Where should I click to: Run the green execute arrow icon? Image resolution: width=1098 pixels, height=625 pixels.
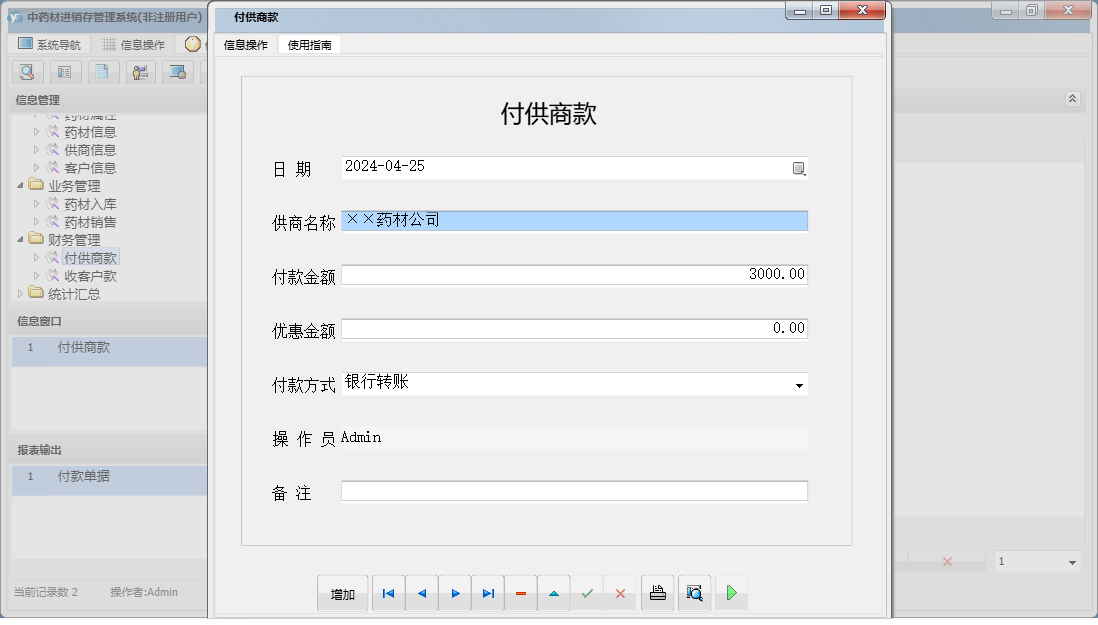[731, 592]
